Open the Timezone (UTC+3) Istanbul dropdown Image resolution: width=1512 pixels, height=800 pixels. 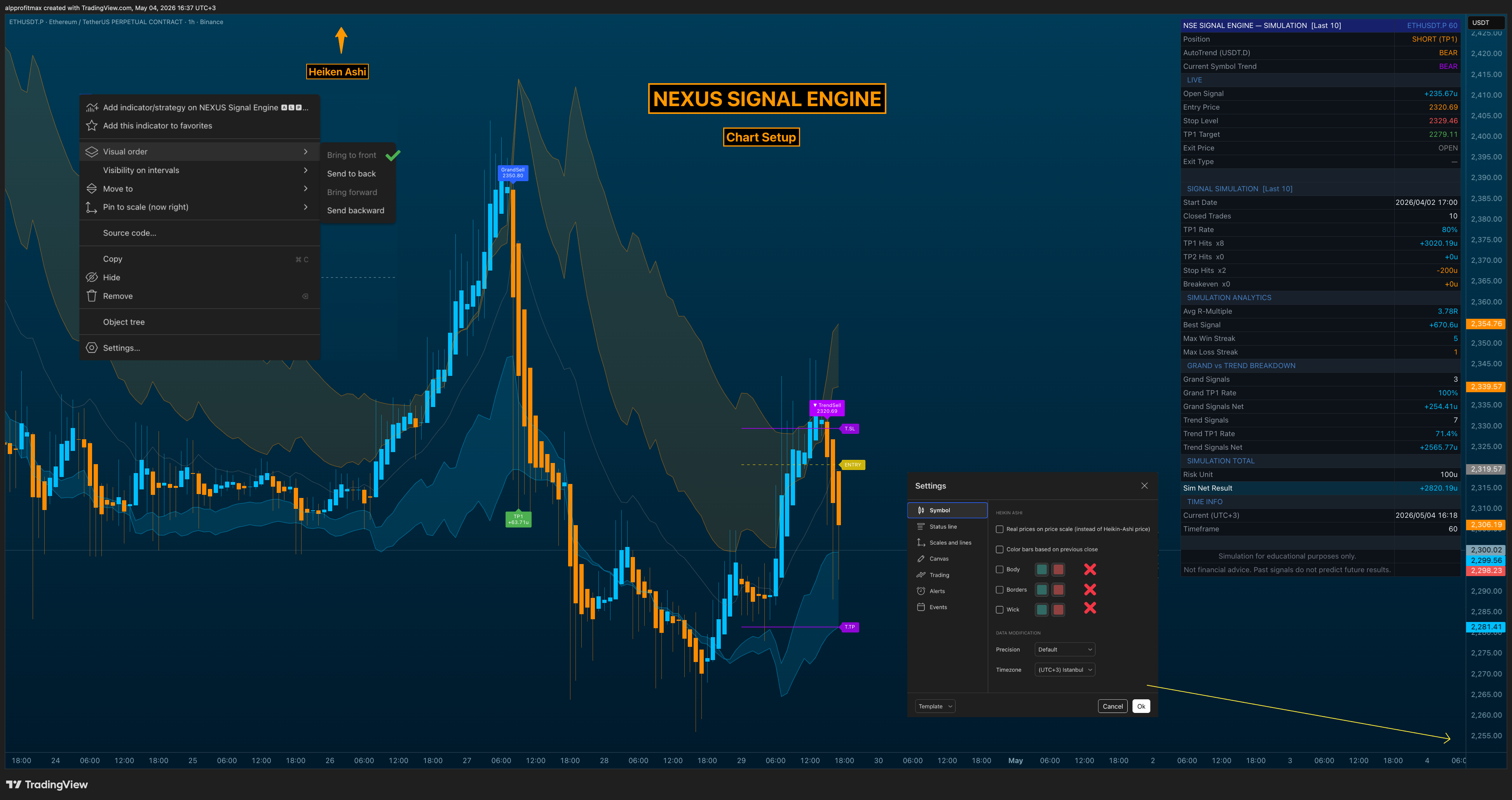click(1064, 670)
